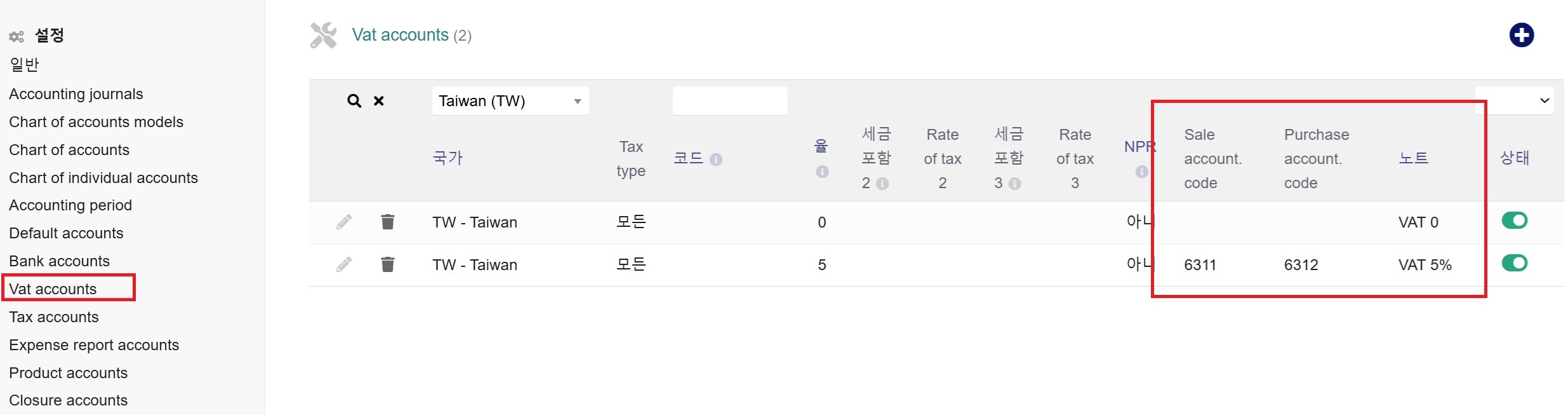Toggle status switch for VAT 0 row
Viewport: 1568px width, 415px height.
tap(1514, 221)
